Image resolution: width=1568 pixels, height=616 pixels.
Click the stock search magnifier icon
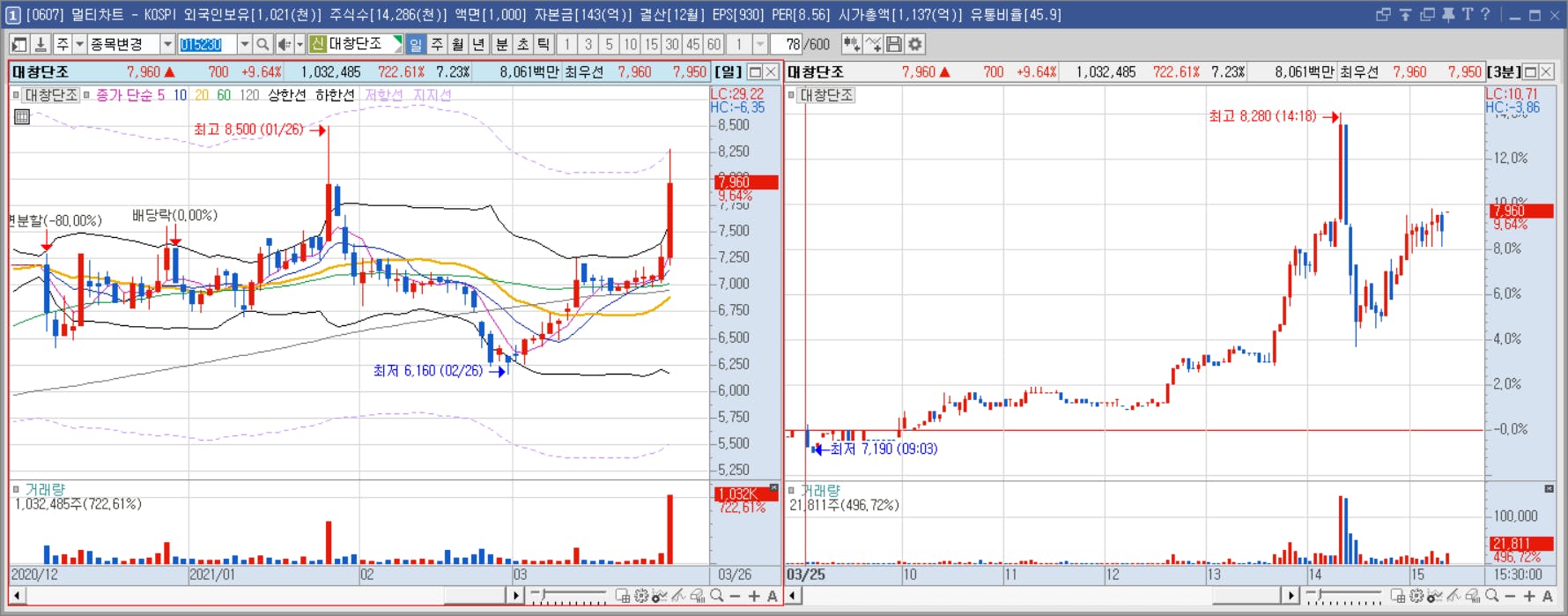[x=263, y=44]
